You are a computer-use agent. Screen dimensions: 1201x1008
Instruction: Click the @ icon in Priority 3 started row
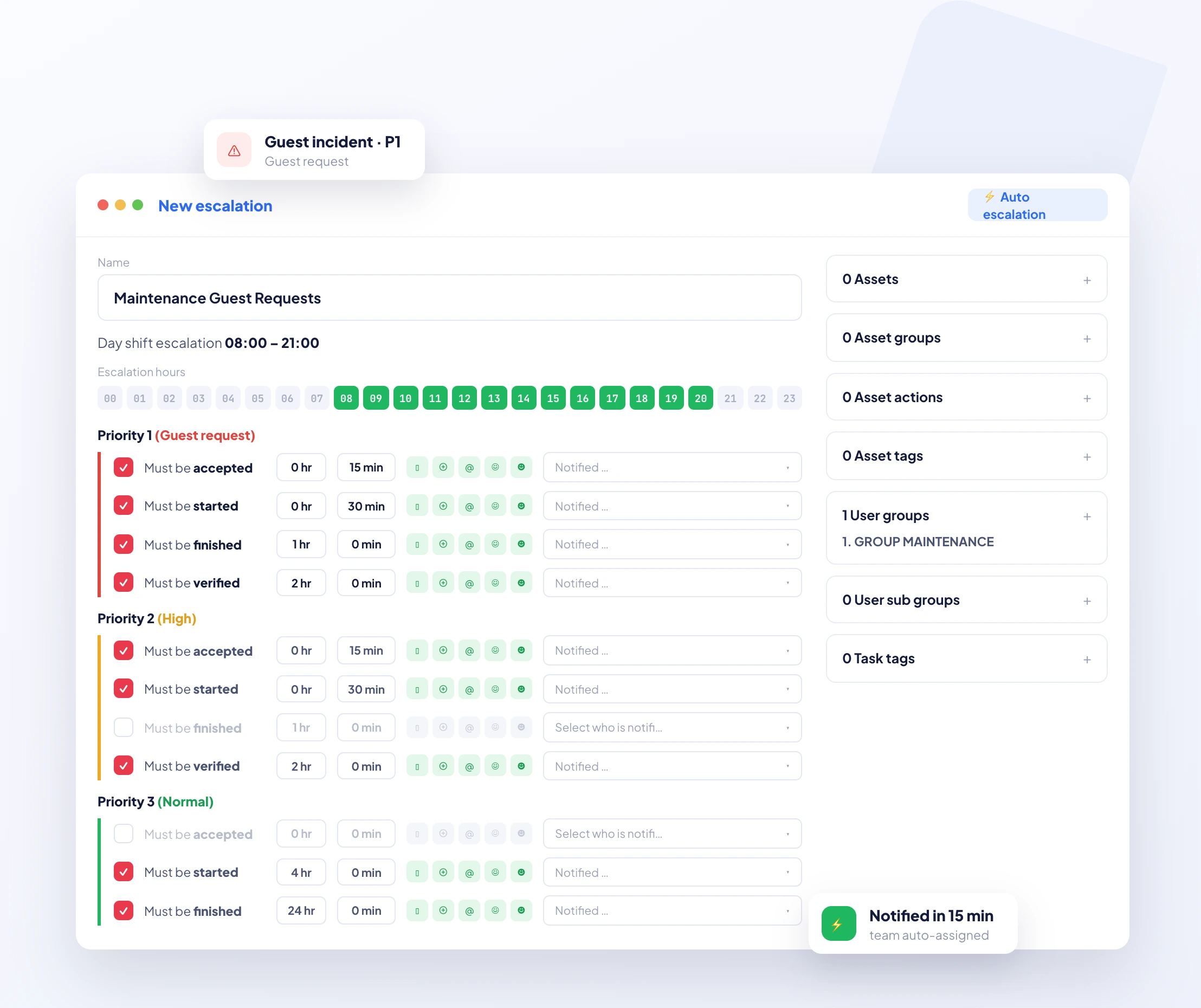click(469, 873)
